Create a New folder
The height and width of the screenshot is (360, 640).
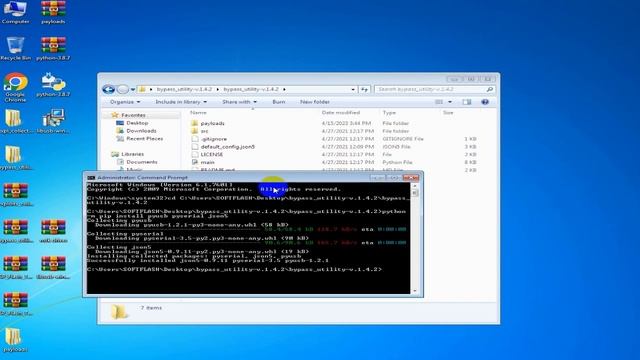pyautogui.click(x=315, y=102)
